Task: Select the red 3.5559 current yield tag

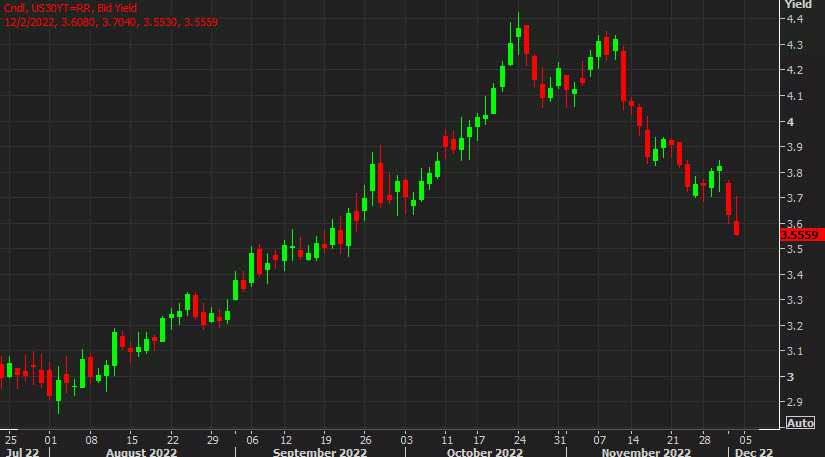Action: coord(800,235)
